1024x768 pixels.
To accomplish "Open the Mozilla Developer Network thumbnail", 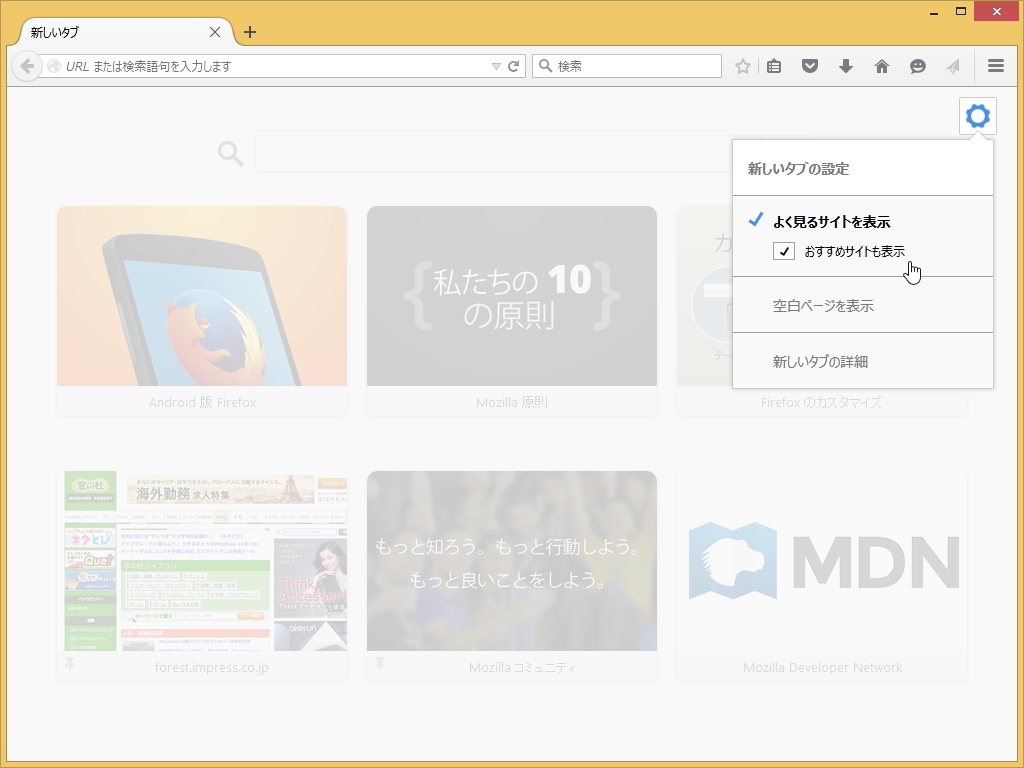I will [x=822, y=561].
